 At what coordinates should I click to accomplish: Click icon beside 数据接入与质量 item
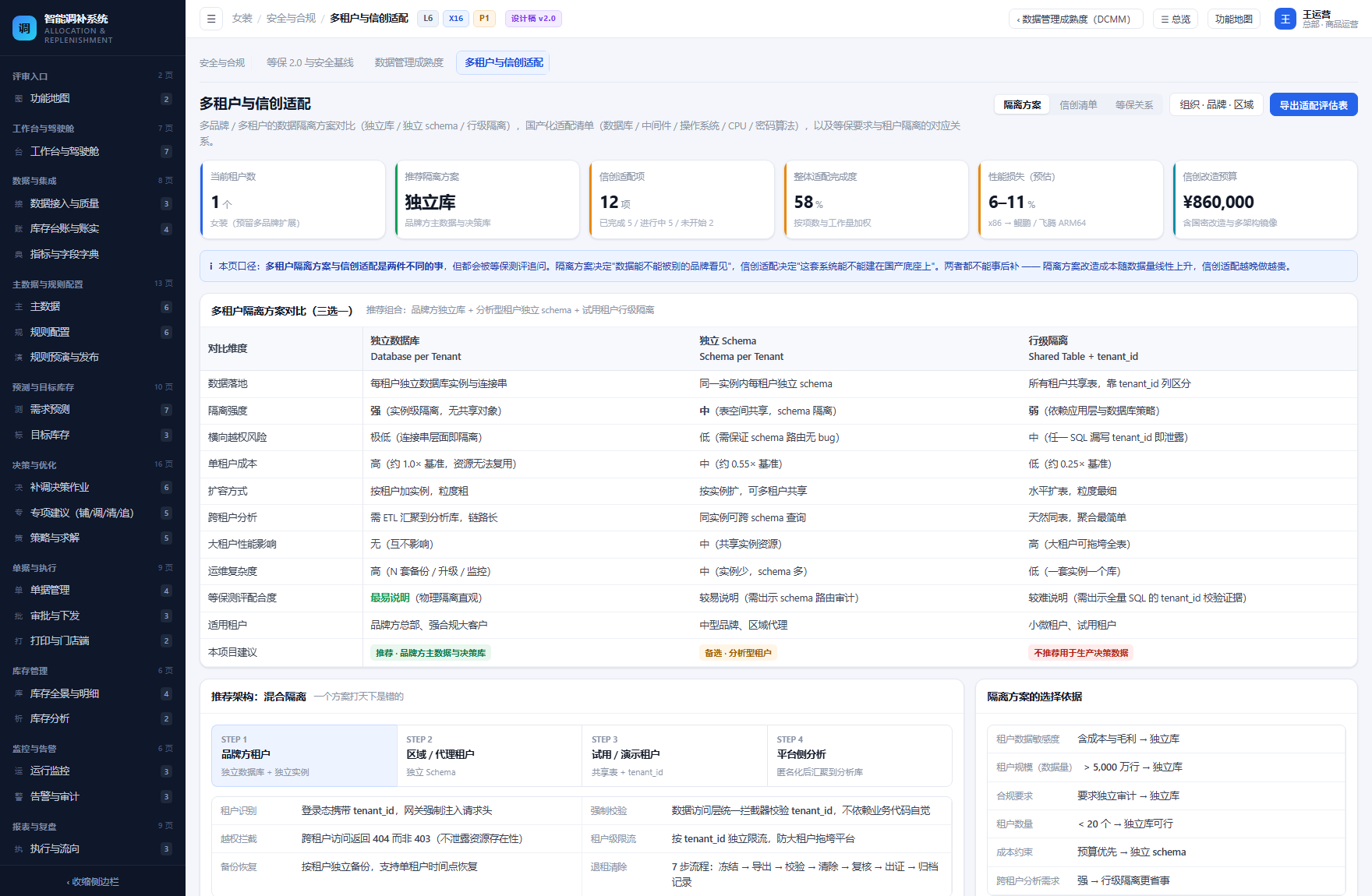click(x=19, y=204)
